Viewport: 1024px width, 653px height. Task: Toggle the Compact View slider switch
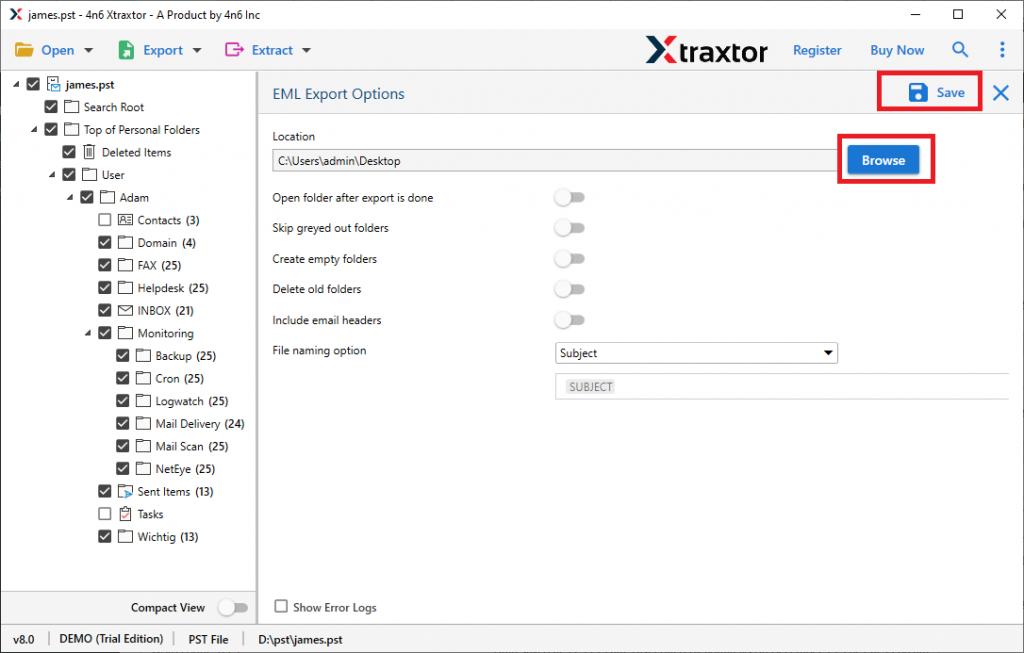tap(232, 607)
